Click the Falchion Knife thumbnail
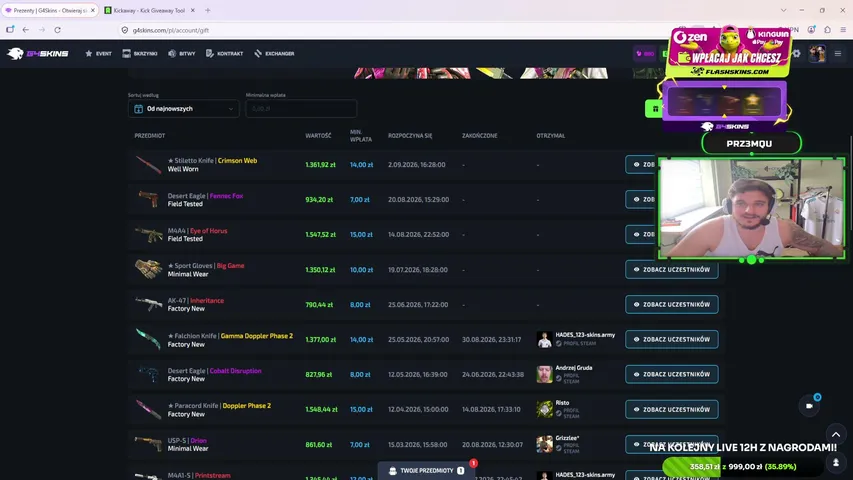This screenshot has height=480, width=853. pos(149,339)
